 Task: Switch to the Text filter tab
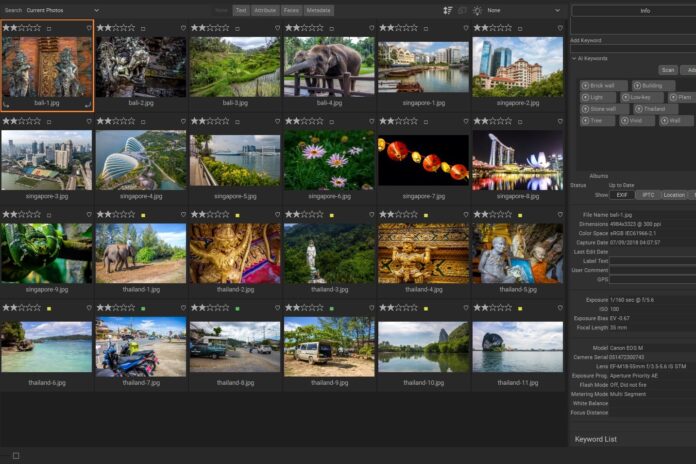click(x=241, y=10)
